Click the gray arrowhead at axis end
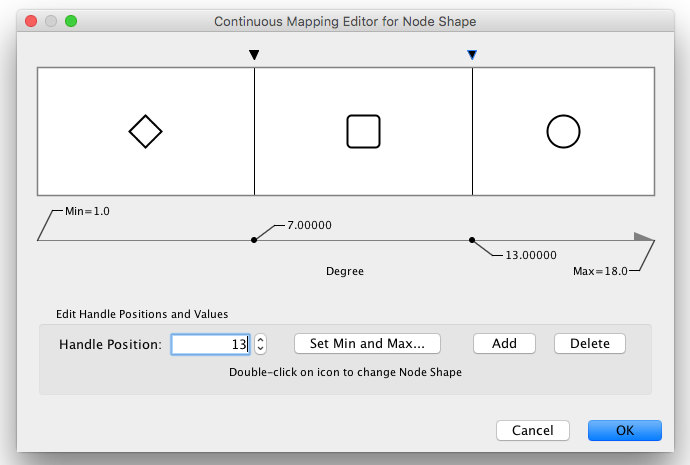This screenshot has width=690, height=465. click(x=644, y=238)
